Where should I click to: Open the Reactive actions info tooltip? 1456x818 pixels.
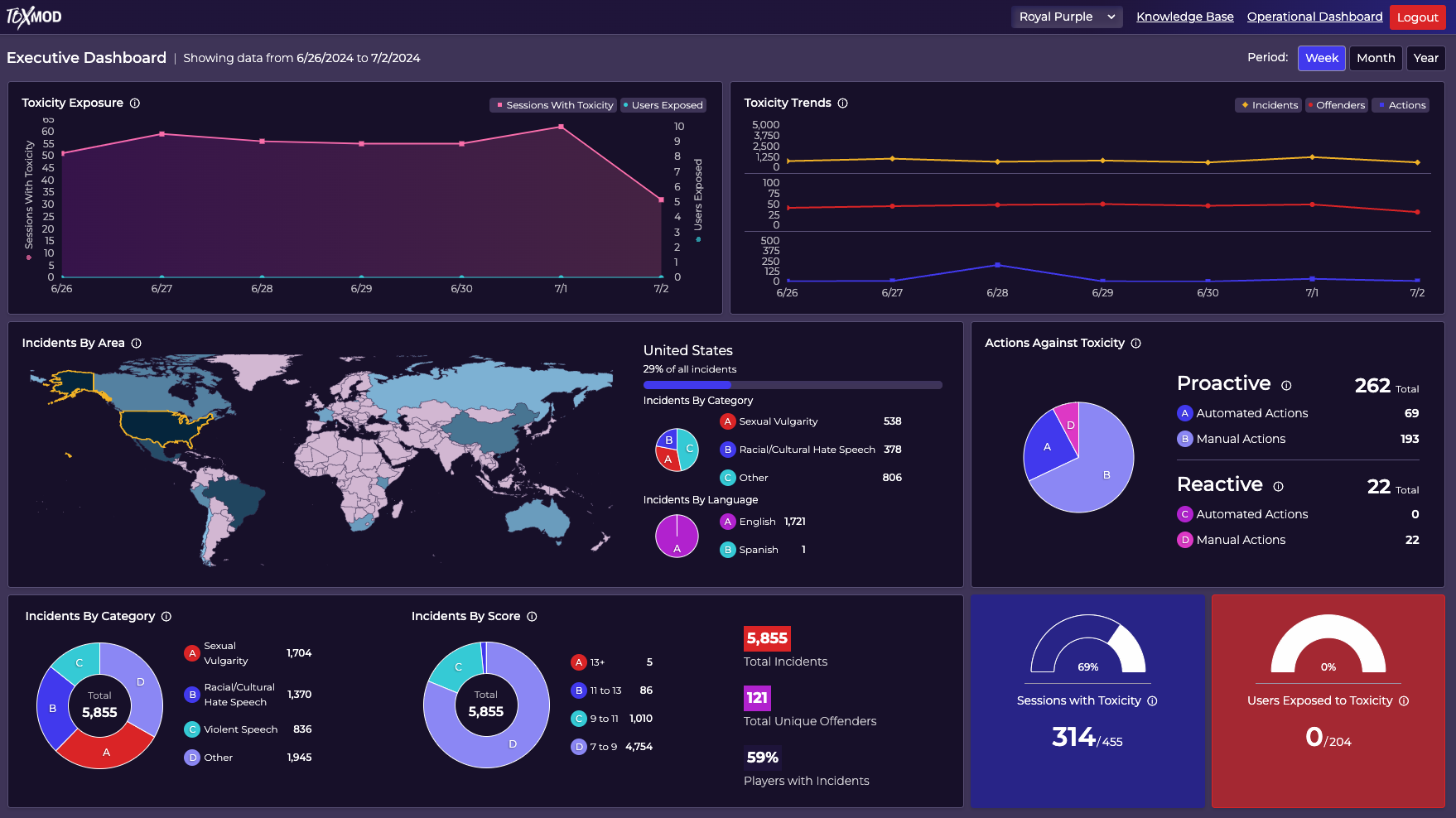coord(1279,486)
